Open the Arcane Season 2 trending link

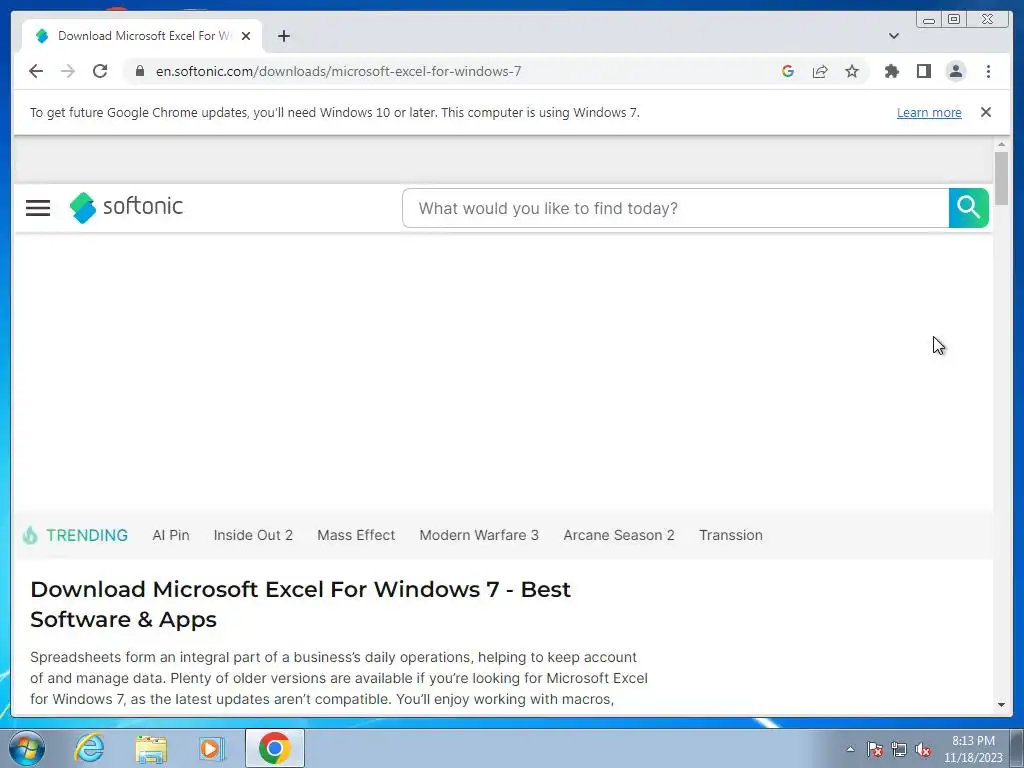pyautogui.click(x=618, y=535)
